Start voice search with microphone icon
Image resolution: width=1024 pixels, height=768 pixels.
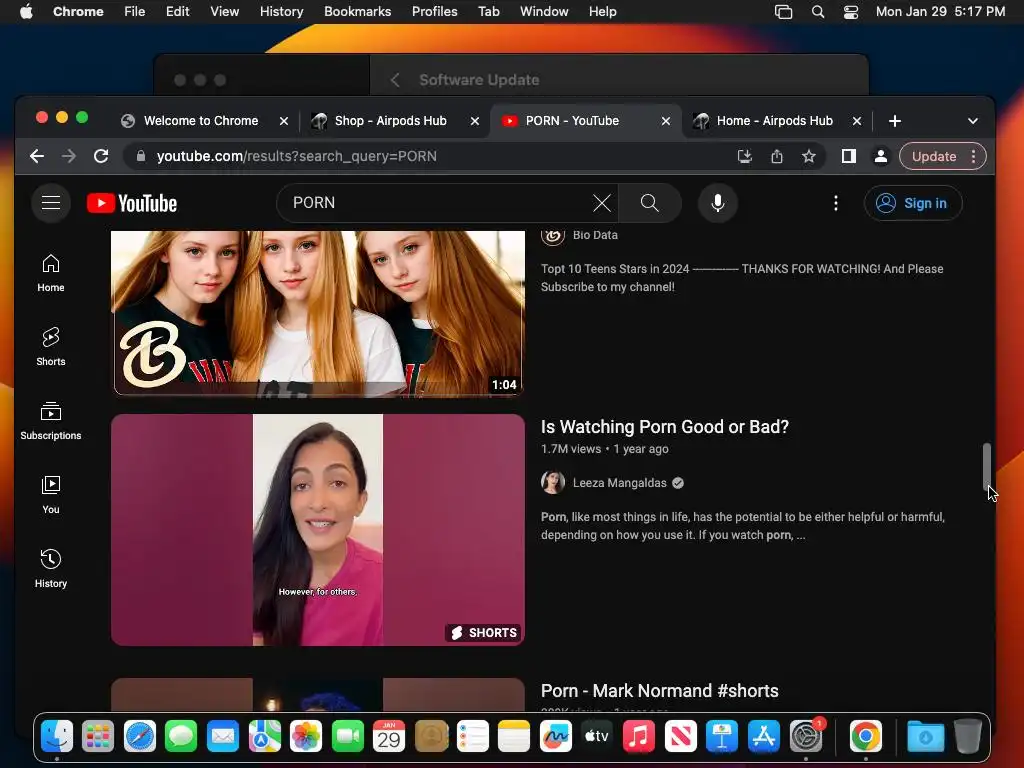coord(718,203)
